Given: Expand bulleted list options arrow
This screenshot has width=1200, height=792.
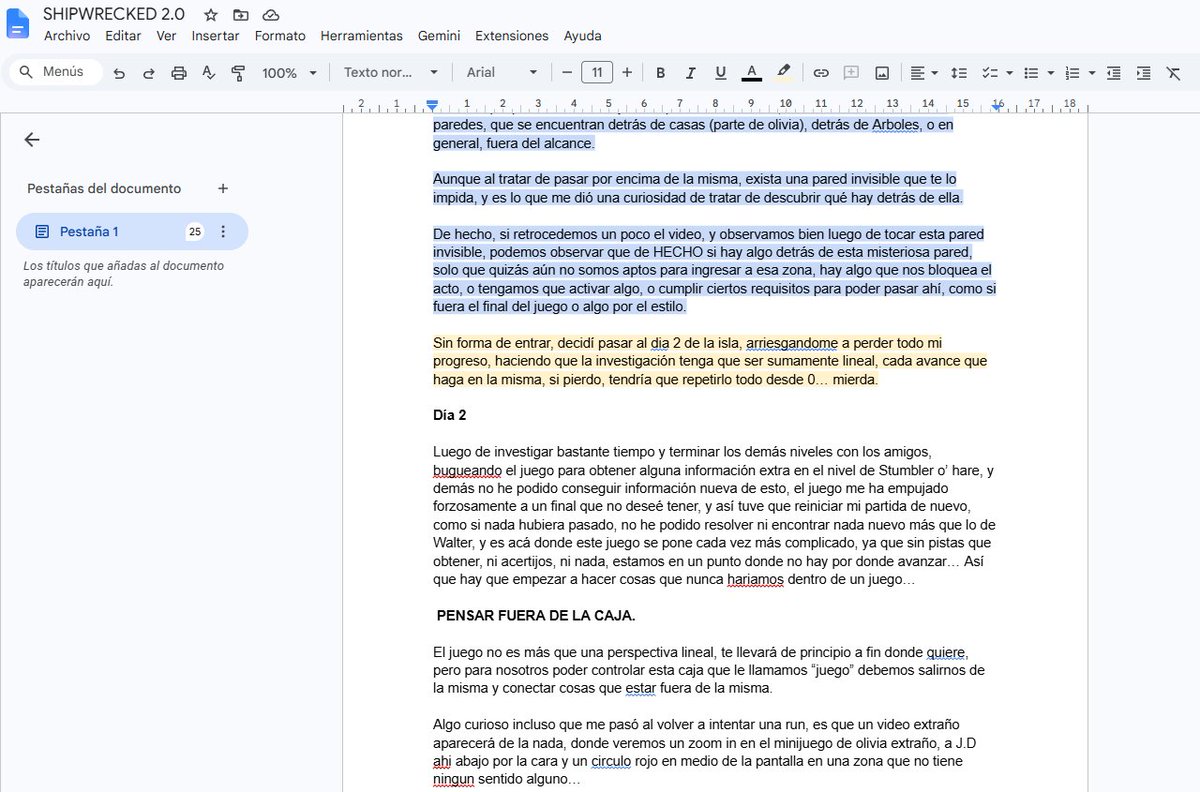Looking at the screenshot, I should [1051, 73].
